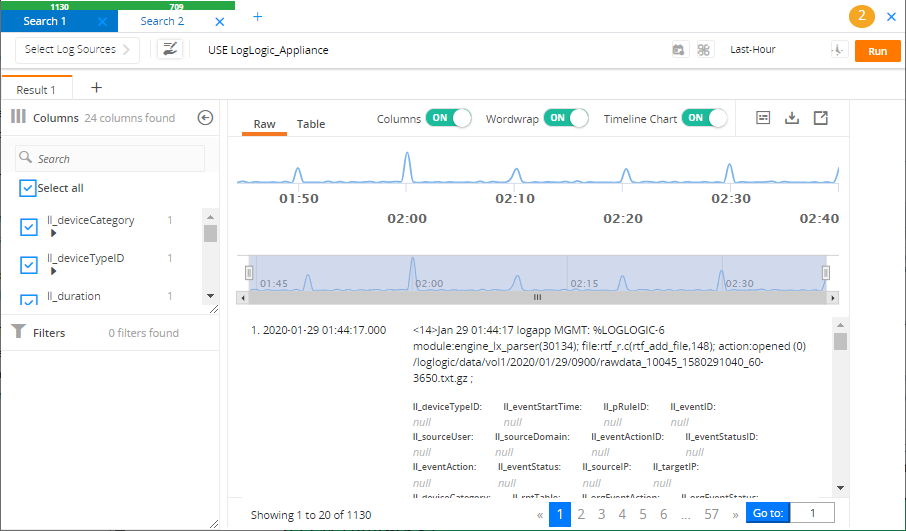Open the orange notification badge showing 2

click(x=862, y=16)
